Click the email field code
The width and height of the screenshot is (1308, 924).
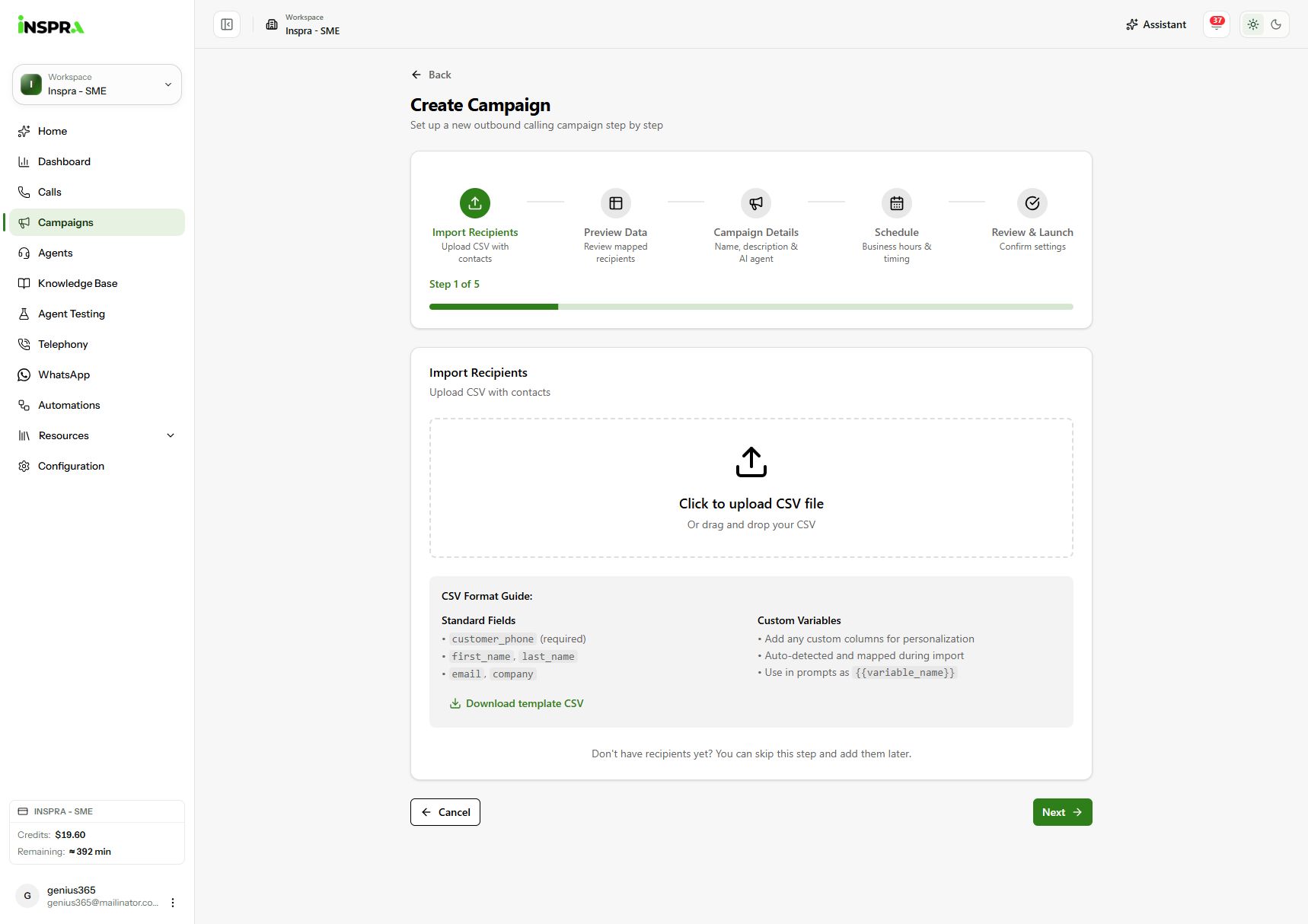(466, 674)
